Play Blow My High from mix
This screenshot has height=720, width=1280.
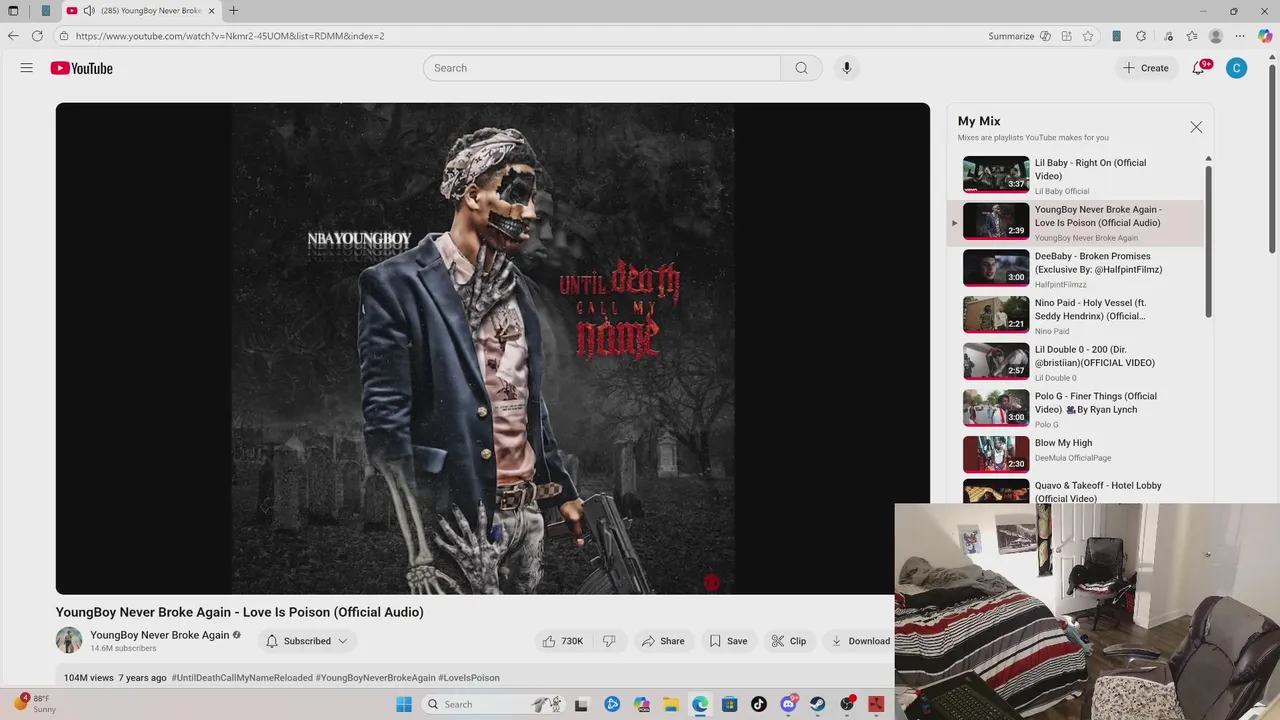tap(1076, 454)
